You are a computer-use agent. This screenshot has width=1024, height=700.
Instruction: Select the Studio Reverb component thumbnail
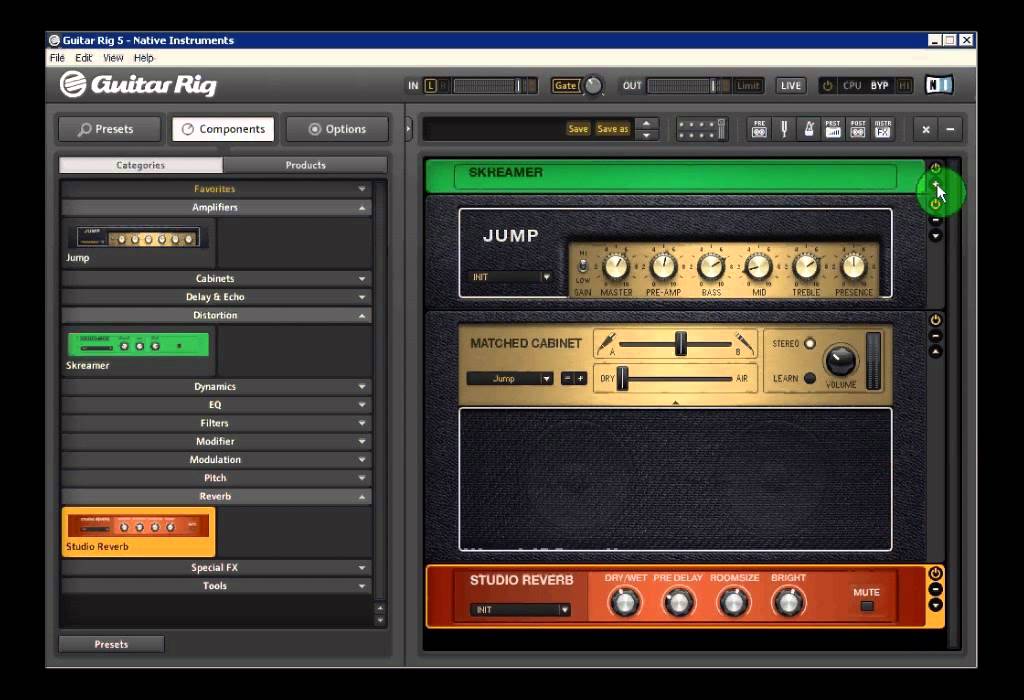[x=138, y=532]
